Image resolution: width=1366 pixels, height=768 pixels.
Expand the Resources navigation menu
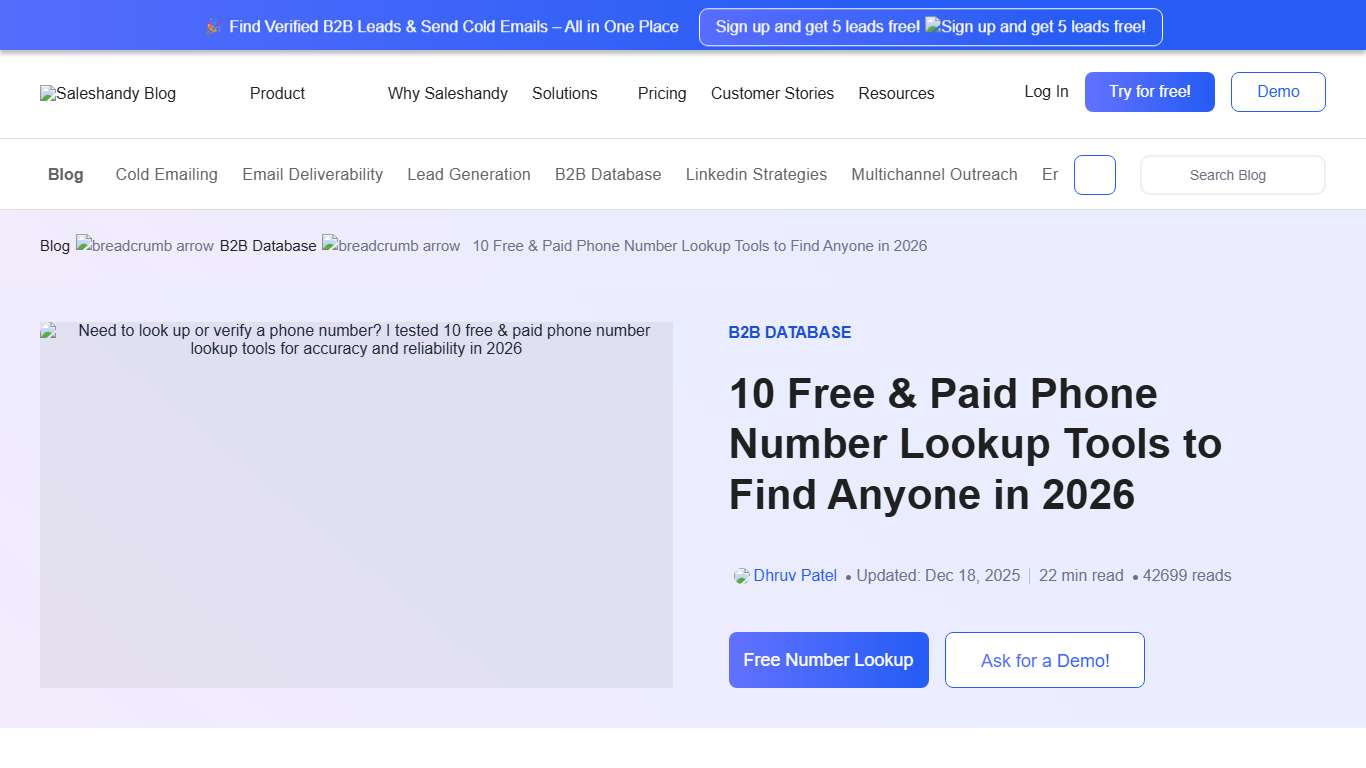coord(896,93)
